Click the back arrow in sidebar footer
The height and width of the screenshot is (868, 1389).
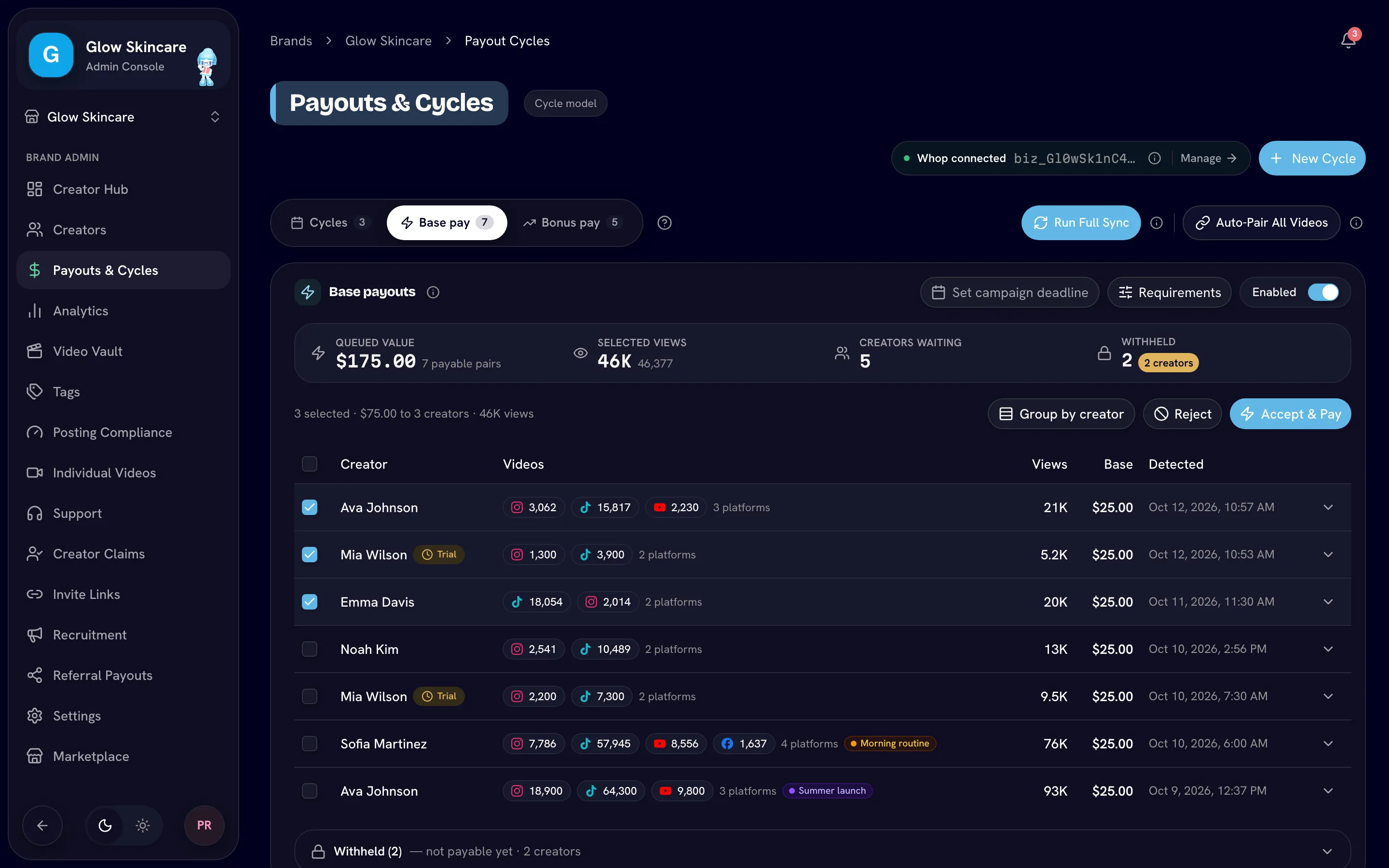coord(42,826)
